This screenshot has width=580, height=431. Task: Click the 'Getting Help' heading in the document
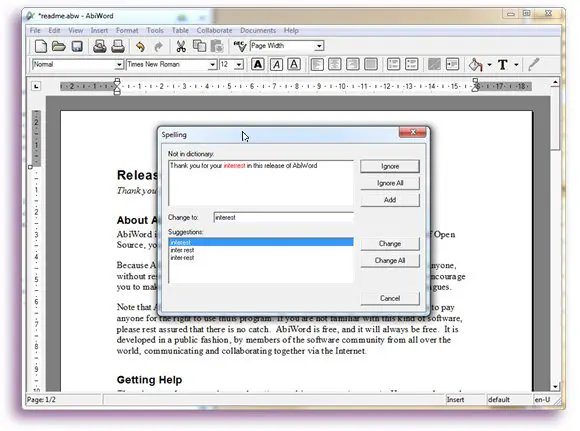(x=149, y=380)
